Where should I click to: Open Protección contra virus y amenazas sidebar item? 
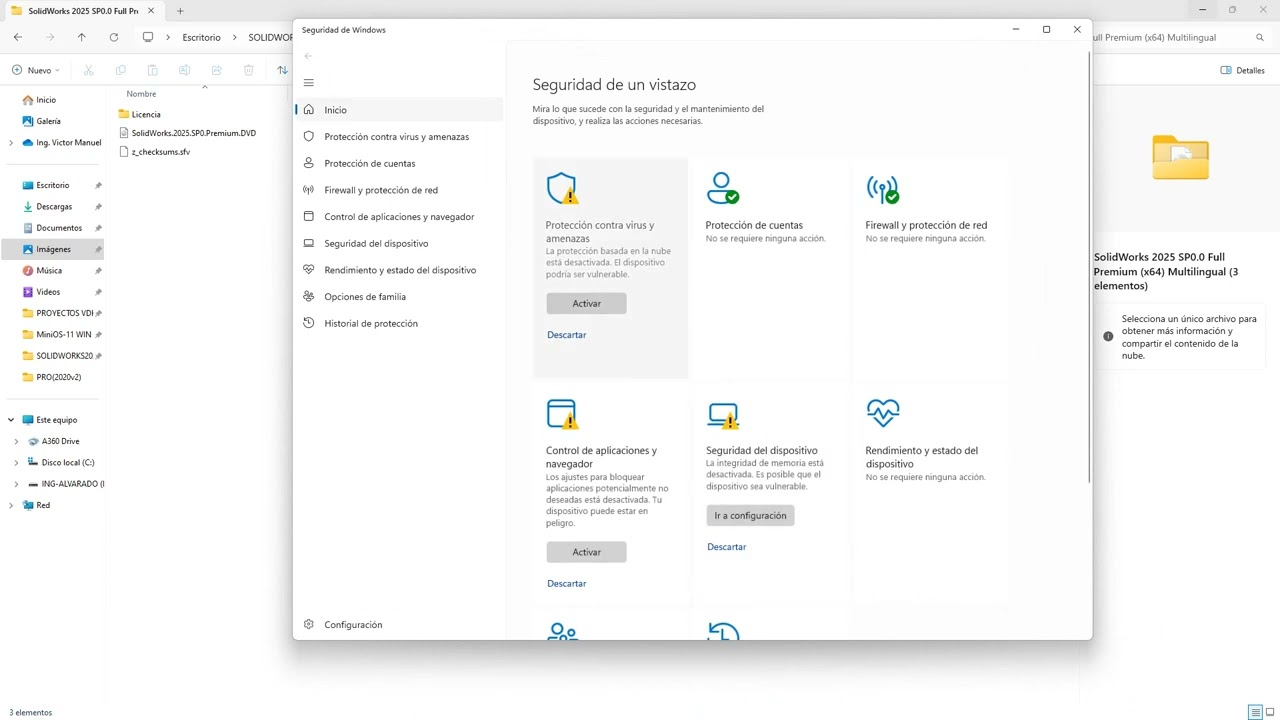[x=399, y=137]
